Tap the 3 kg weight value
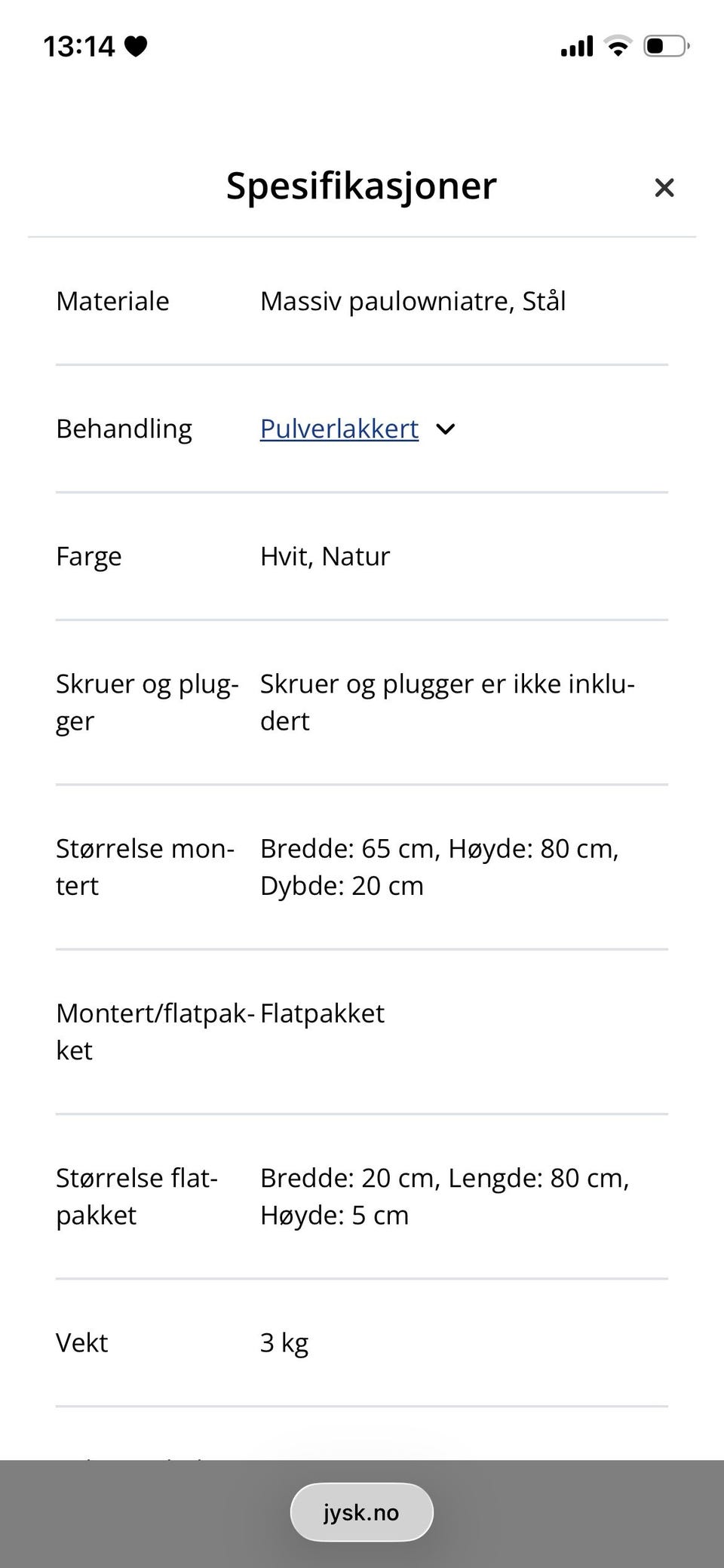The image size is (724, 1568). click(x=284, y=1343)
